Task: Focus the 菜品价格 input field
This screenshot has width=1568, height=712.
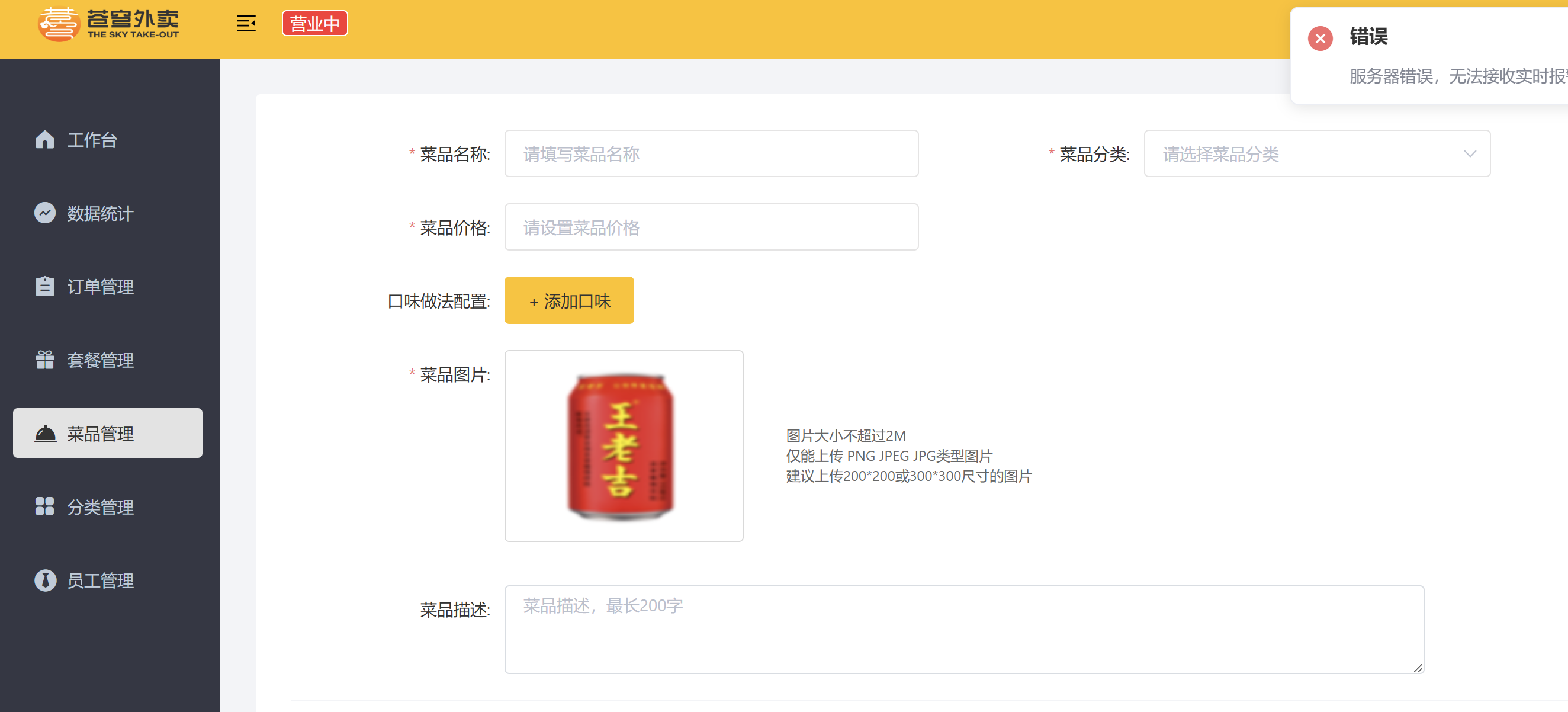Action: (711, 227)
